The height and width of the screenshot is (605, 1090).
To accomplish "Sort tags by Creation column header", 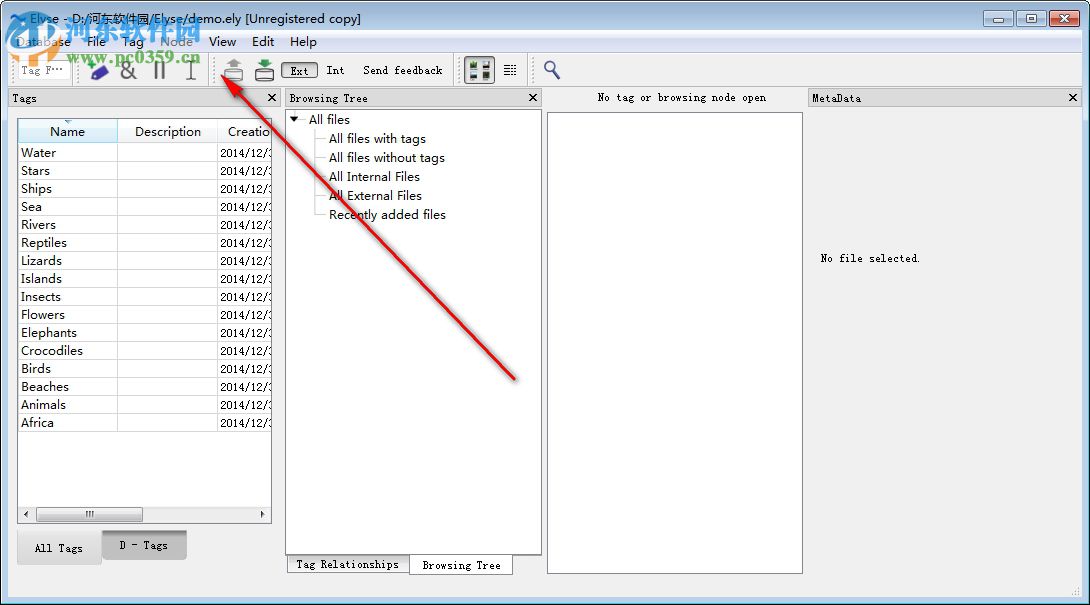I will click(x=245, y=131).
